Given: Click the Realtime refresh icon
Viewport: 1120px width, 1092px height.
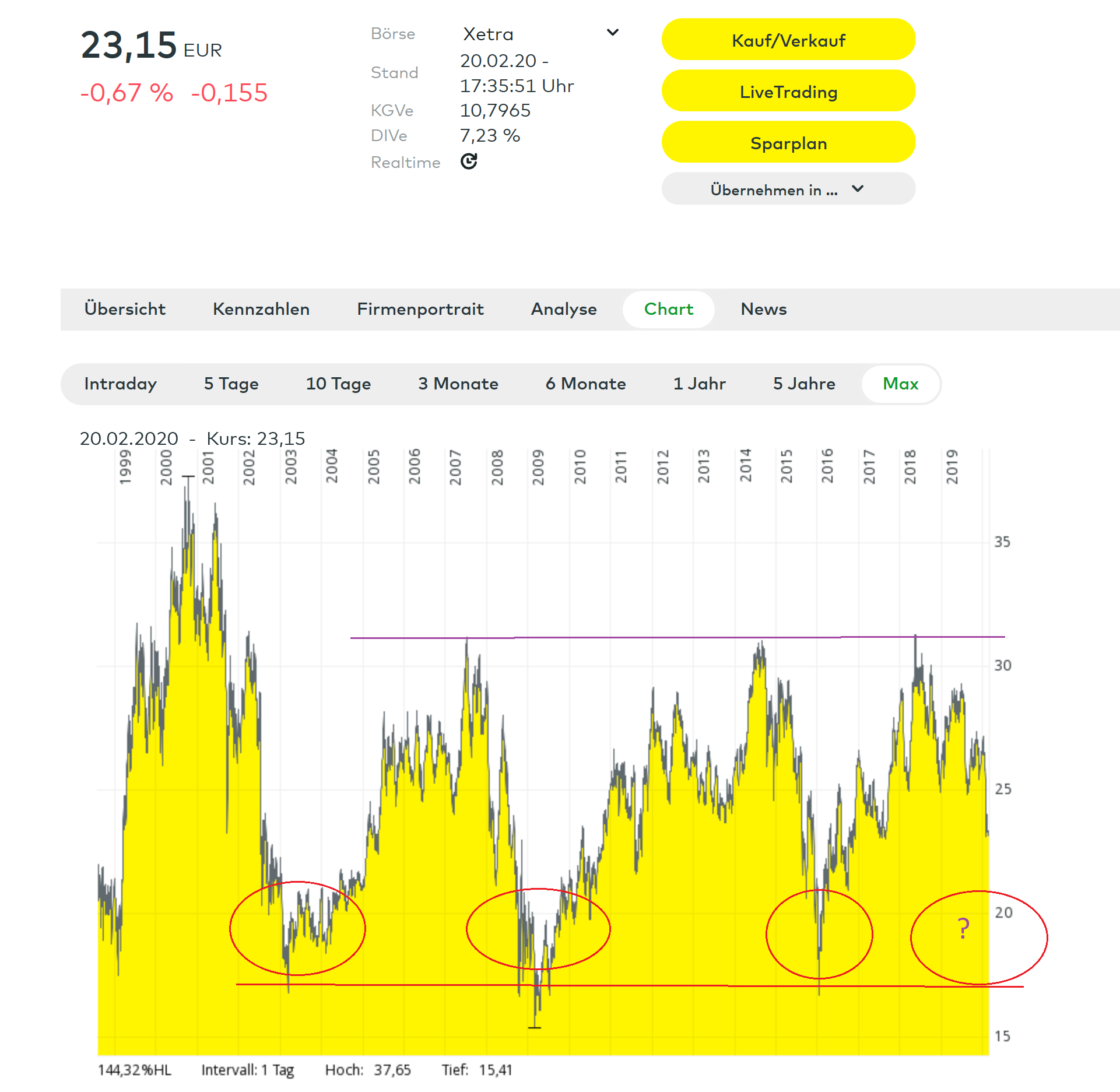Looking at the screenshot, I should tap(469, 161).
